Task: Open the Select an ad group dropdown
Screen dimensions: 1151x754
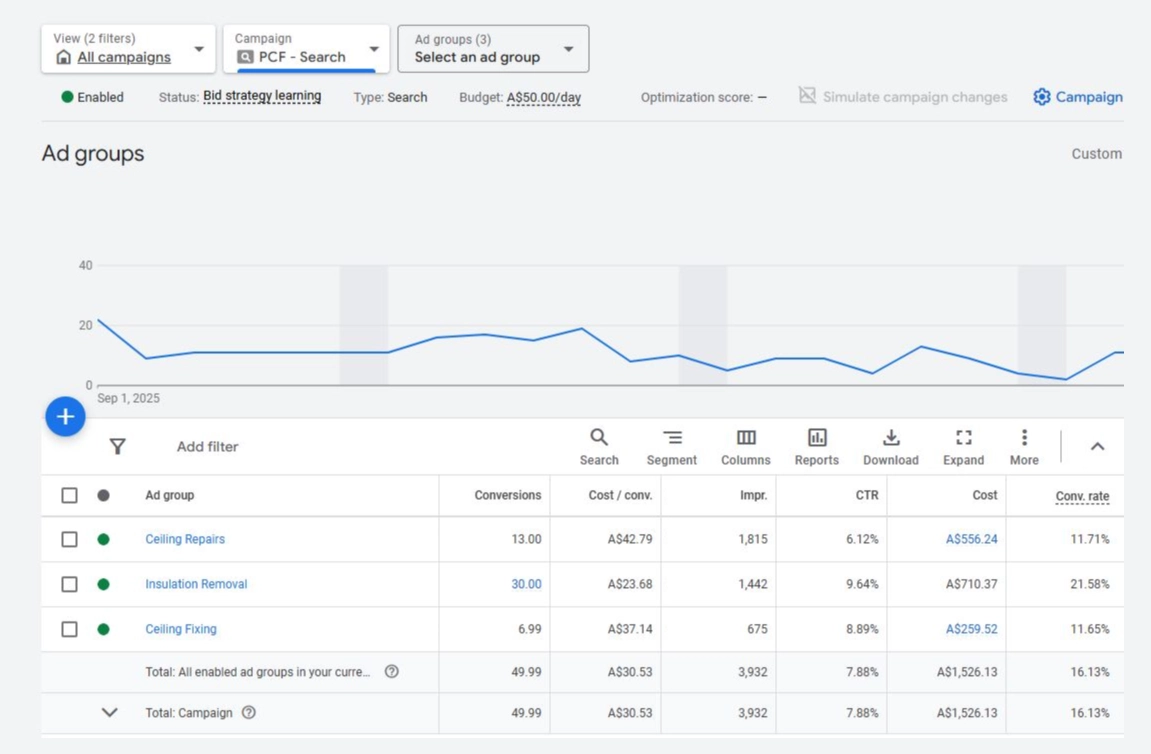Action: click(493, 49)
